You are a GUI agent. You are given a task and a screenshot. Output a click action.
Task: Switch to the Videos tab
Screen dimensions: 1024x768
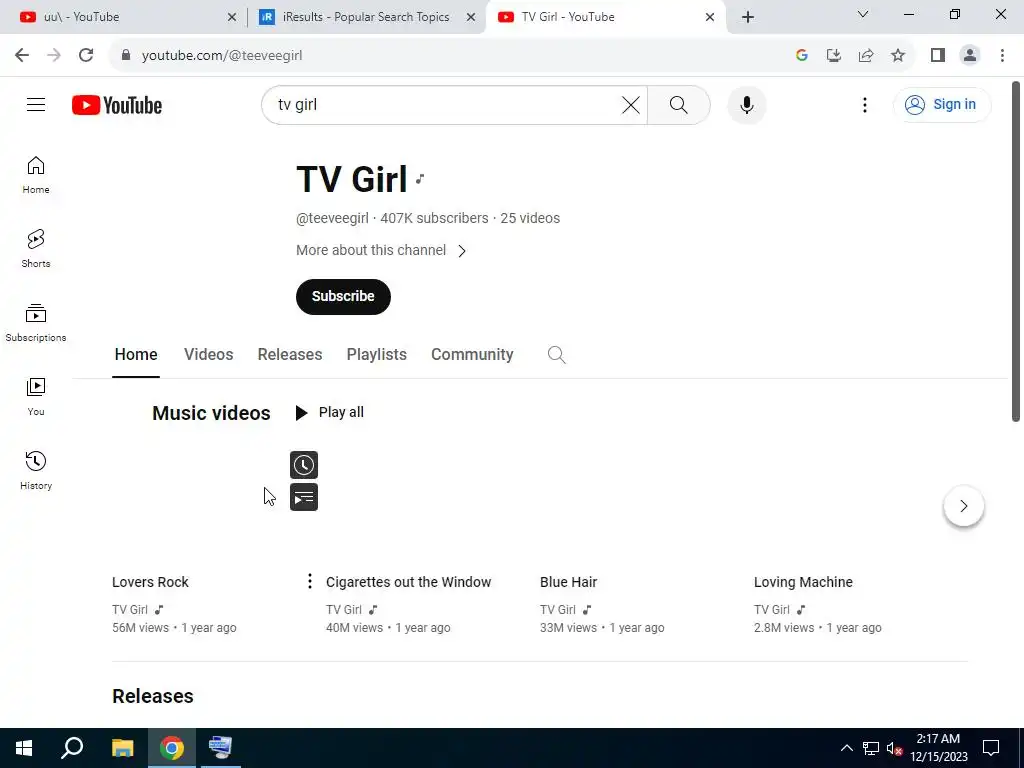208,355
